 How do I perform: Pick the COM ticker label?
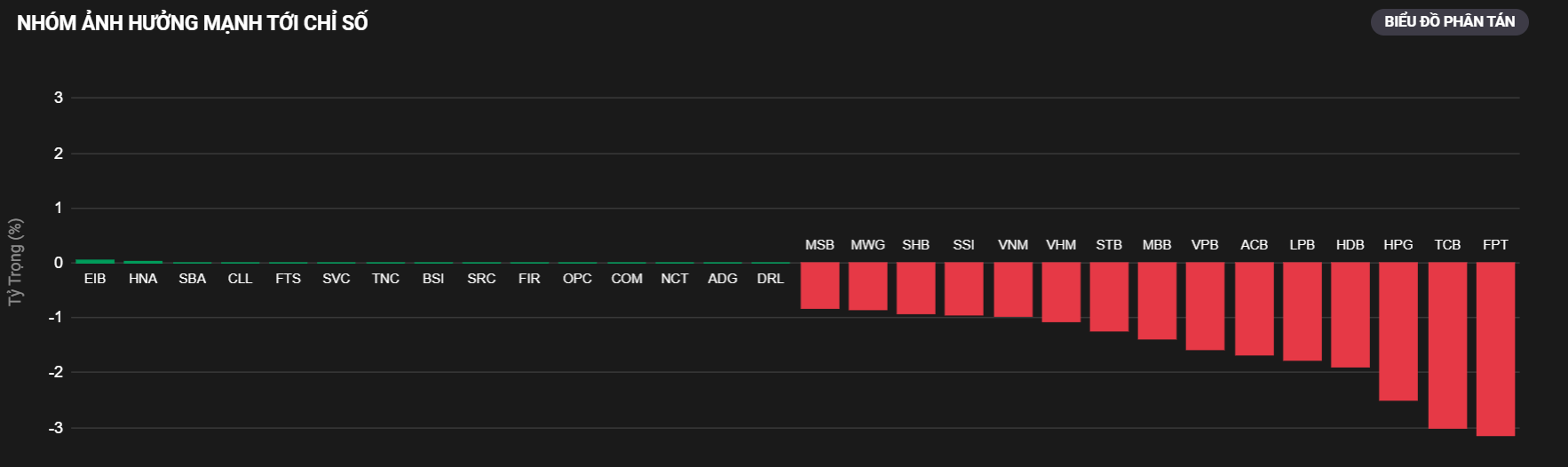627,279
